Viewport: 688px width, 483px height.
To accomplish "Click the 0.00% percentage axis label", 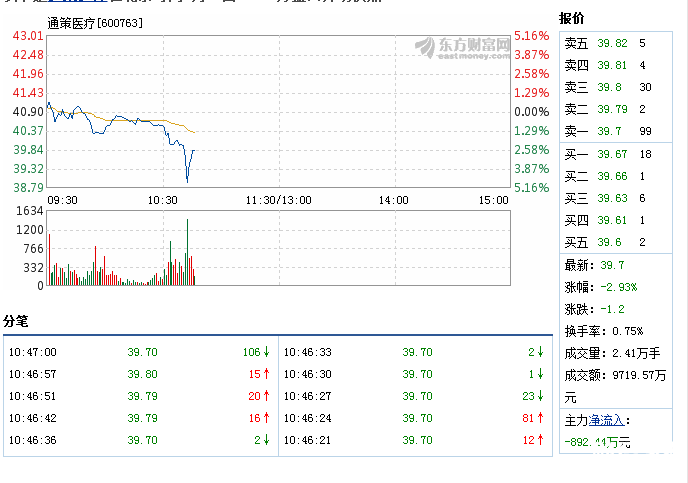I will [x=532, y=111].
